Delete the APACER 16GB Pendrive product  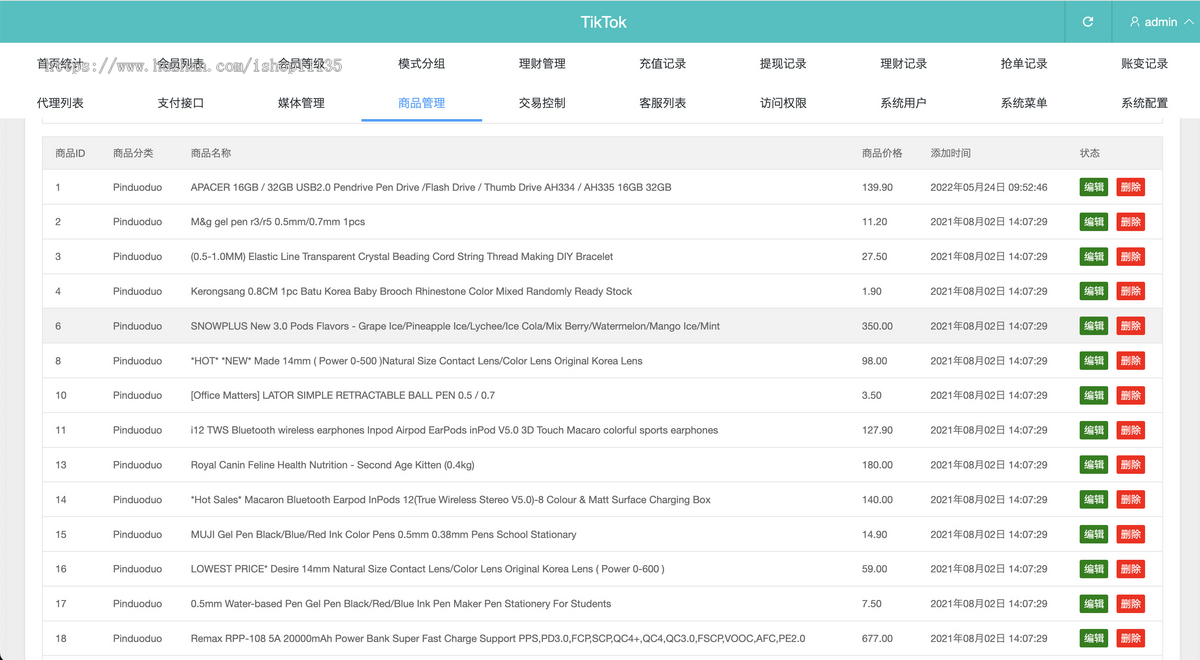[1131, 187]
